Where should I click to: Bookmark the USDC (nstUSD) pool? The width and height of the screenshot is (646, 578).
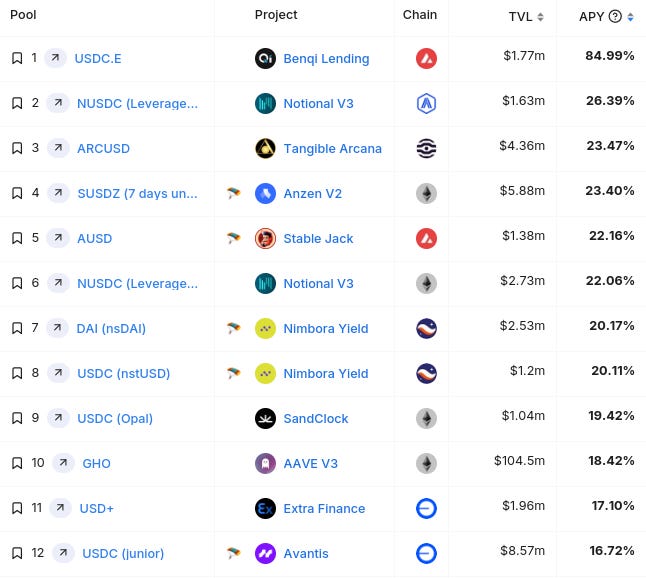17,373
